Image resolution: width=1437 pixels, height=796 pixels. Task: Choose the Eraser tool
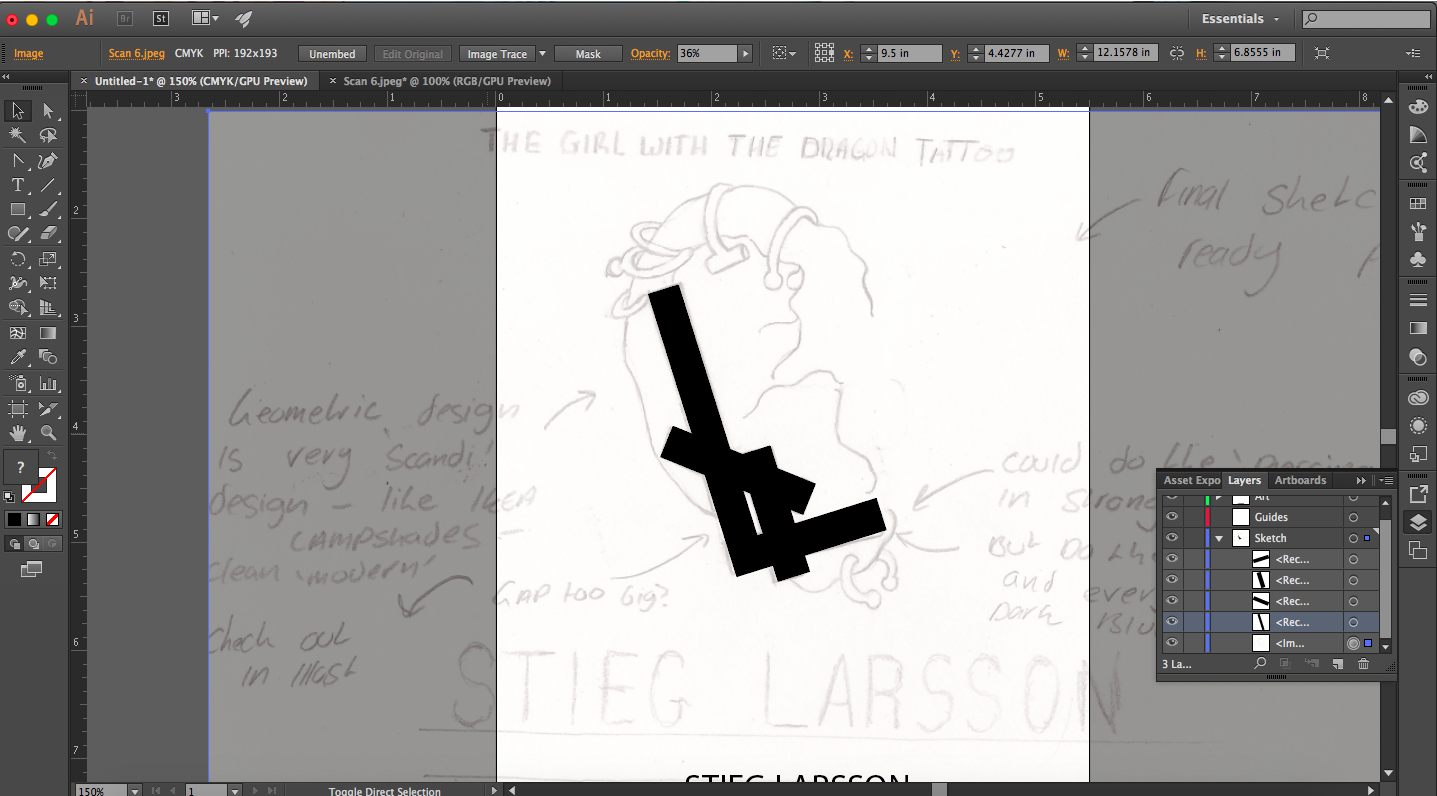pyautogui.click(x=48, y=233)
